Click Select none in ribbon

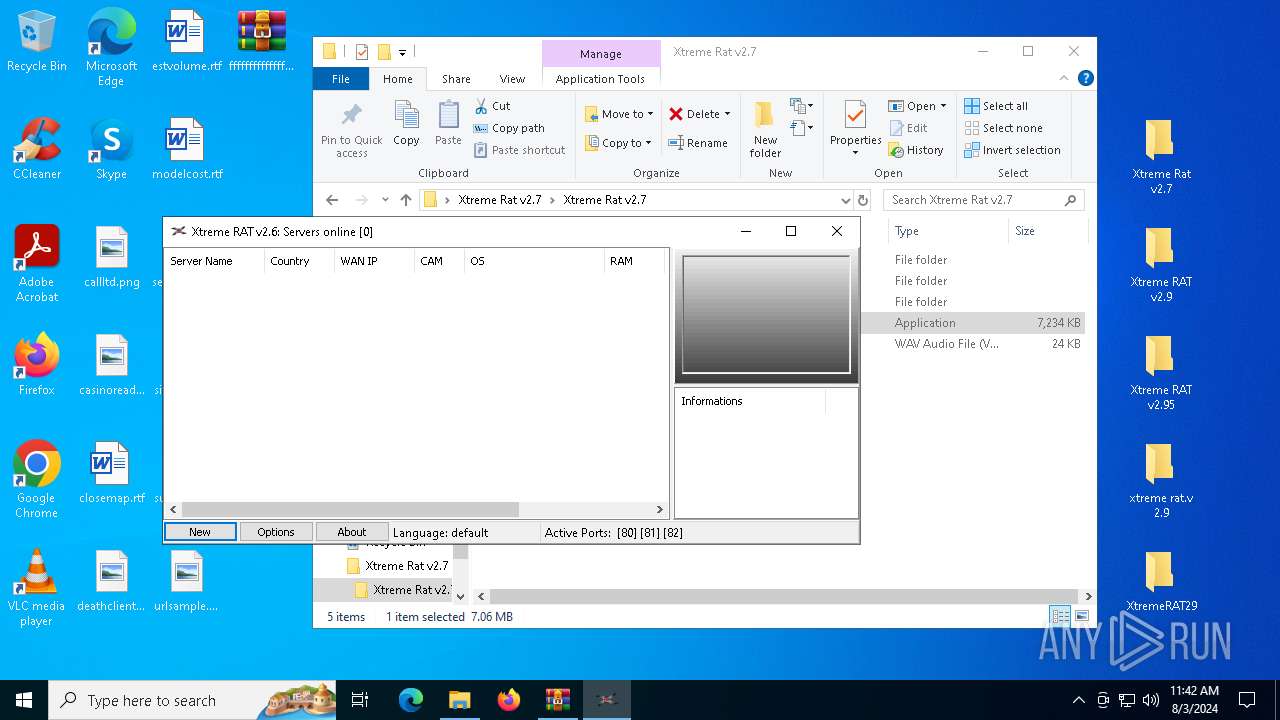point(1003,128)
